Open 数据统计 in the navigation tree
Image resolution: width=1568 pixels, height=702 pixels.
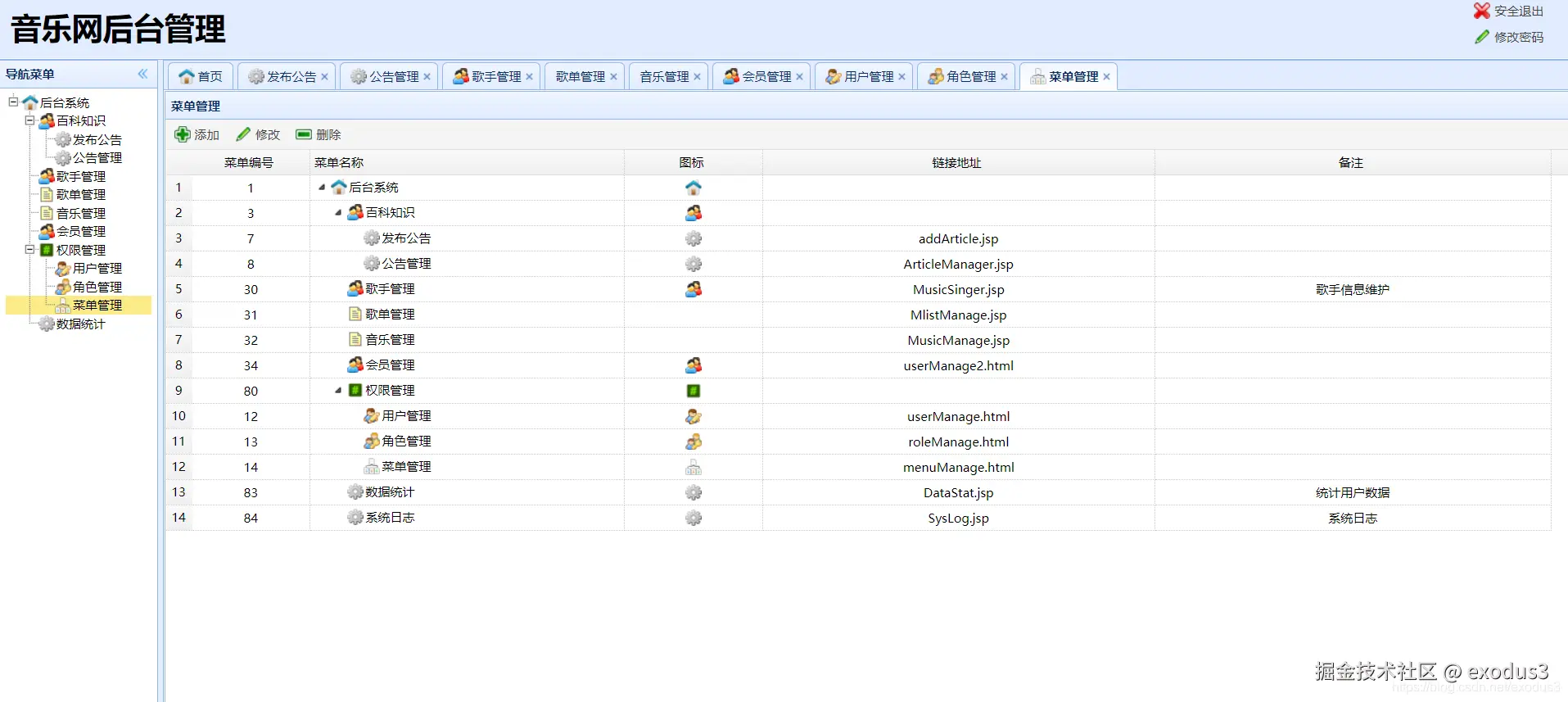click(x=81, y=324)
